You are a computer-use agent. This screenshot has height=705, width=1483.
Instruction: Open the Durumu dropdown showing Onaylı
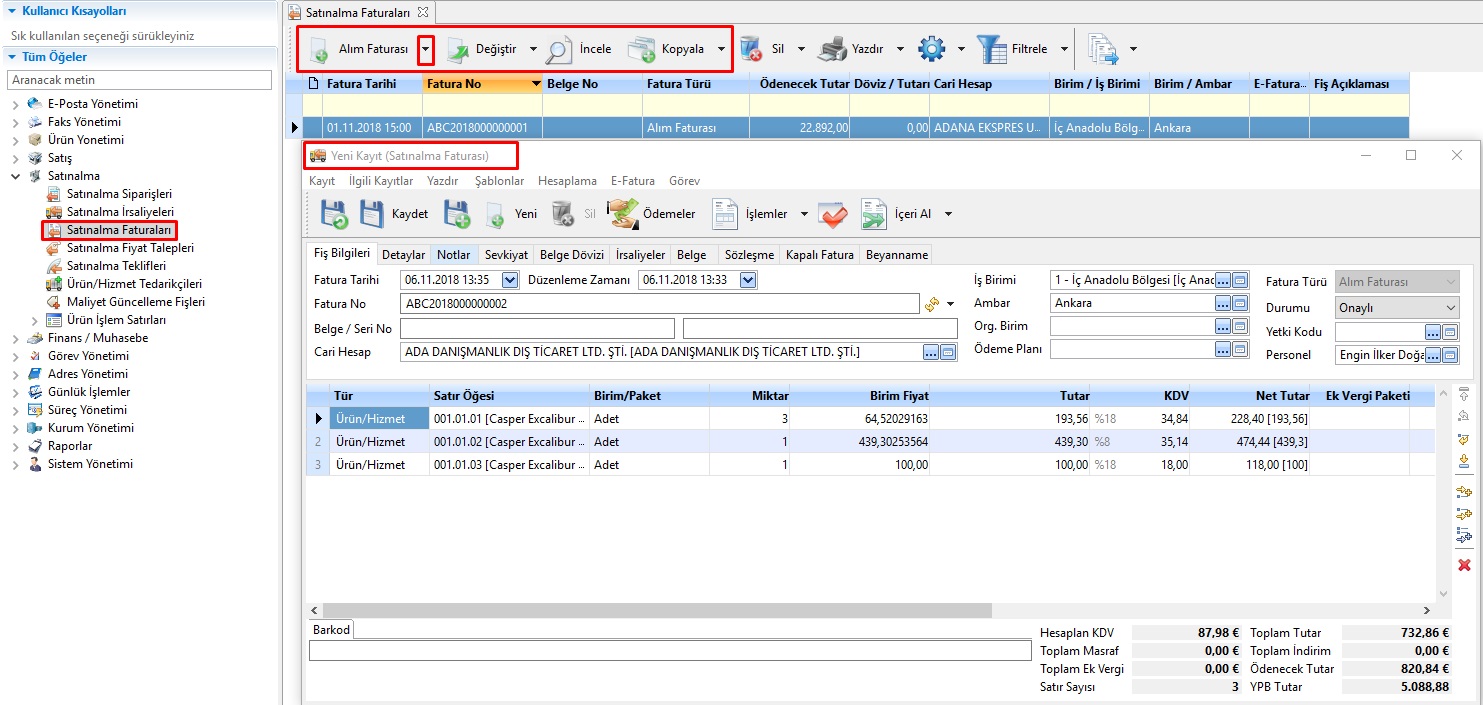point(1397,308)
